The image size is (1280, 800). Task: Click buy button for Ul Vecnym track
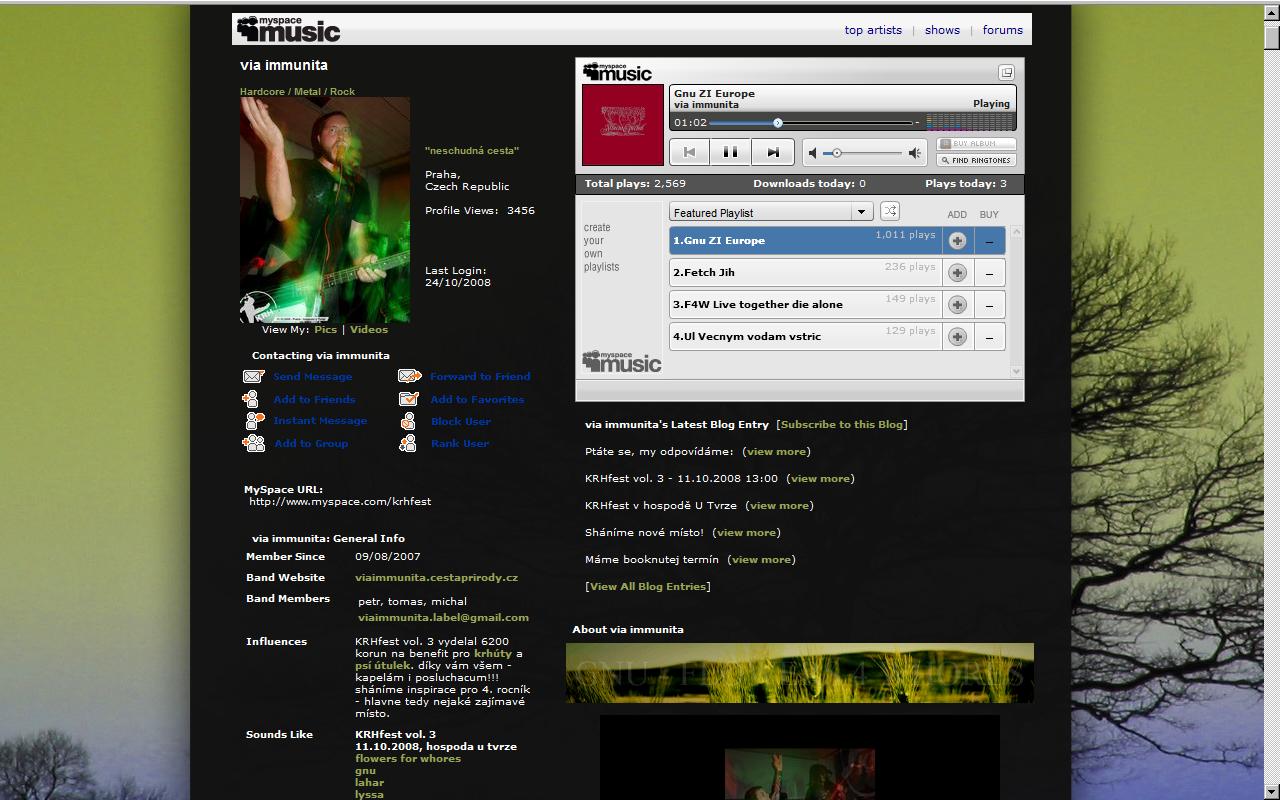pyautogui.click(x=989, y=337)
